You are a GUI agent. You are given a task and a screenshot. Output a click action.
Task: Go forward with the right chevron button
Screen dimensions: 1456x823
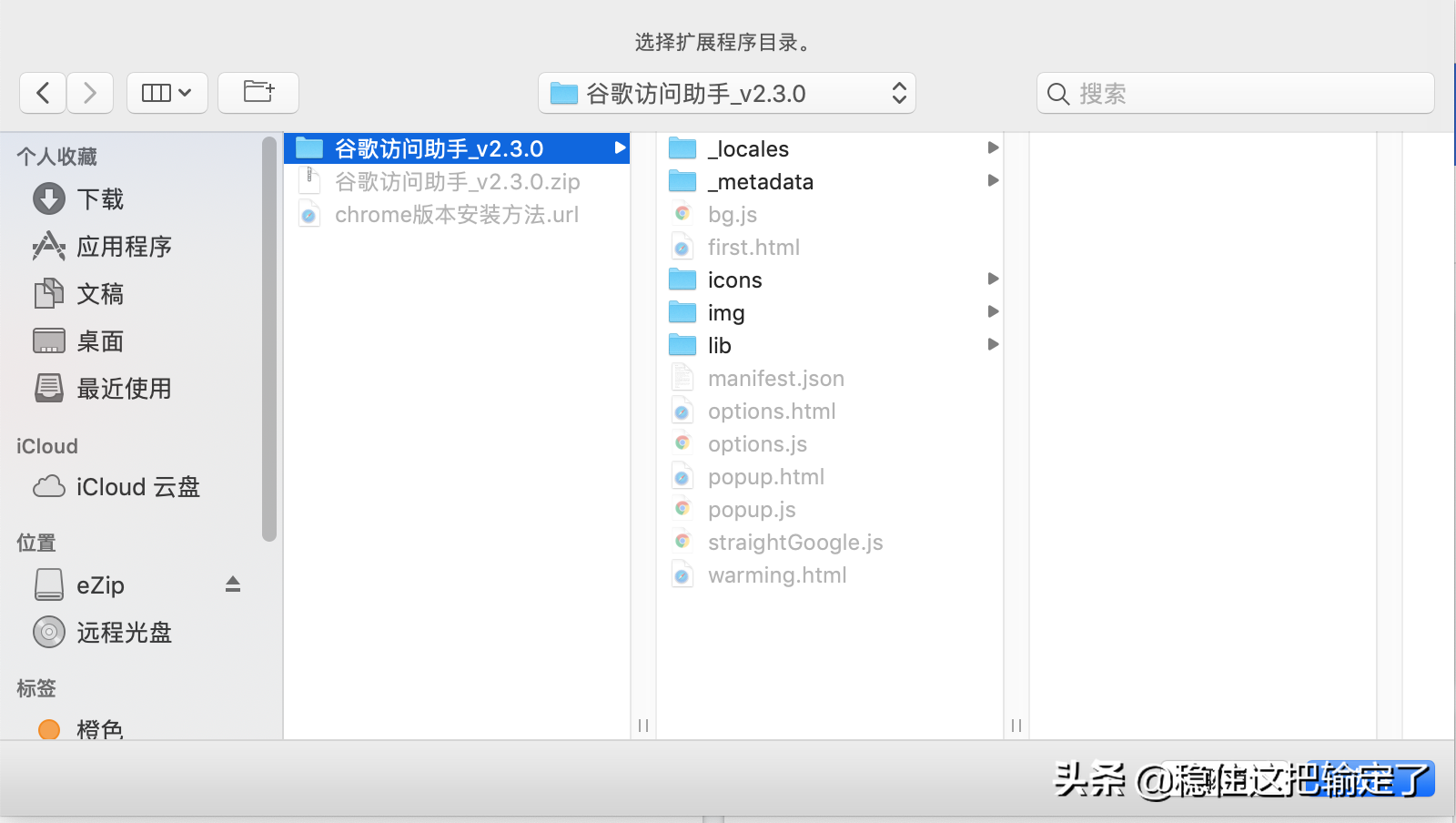click(x=89, y=93)
